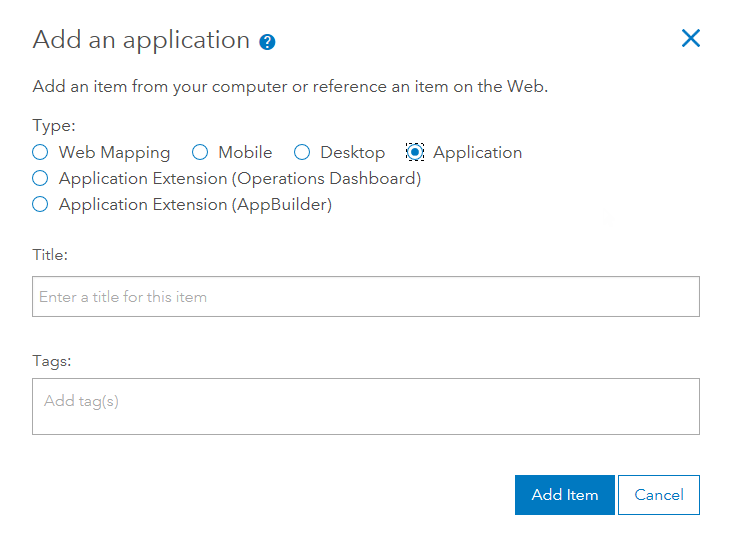Screen dimensions: 733x549
Task: Focus the Add tag(s) input box
Action: pos(365,406)
